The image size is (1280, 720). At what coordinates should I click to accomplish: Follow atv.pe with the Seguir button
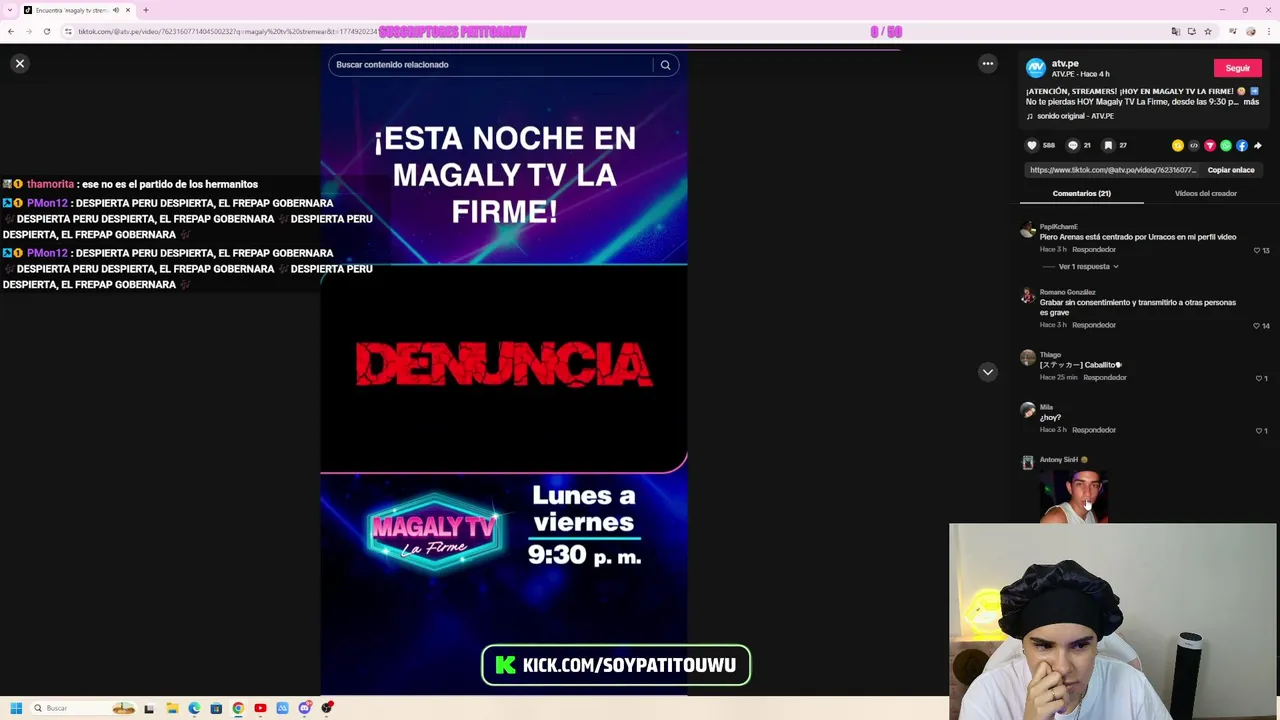(1237, 68)
